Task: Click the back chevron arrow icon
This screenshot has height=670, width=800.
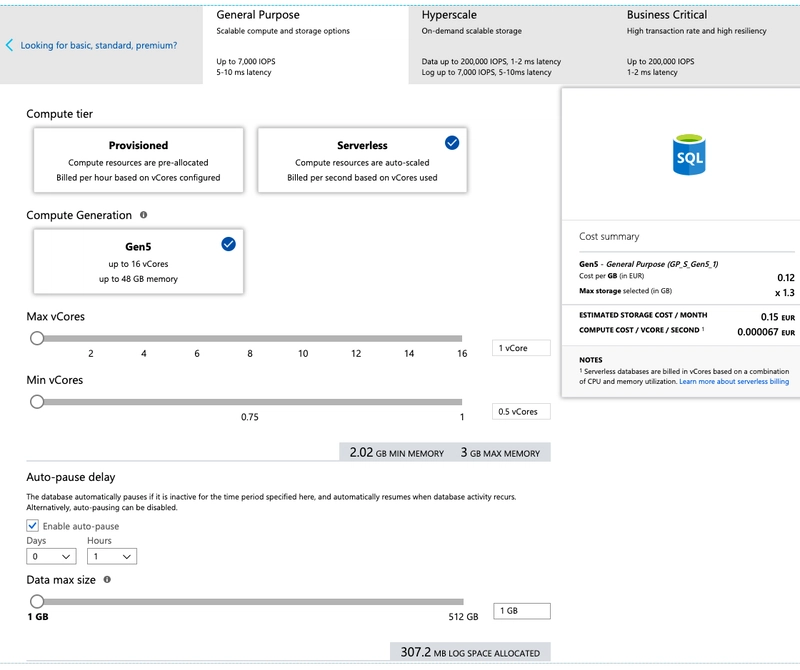Action: point(10,45)
